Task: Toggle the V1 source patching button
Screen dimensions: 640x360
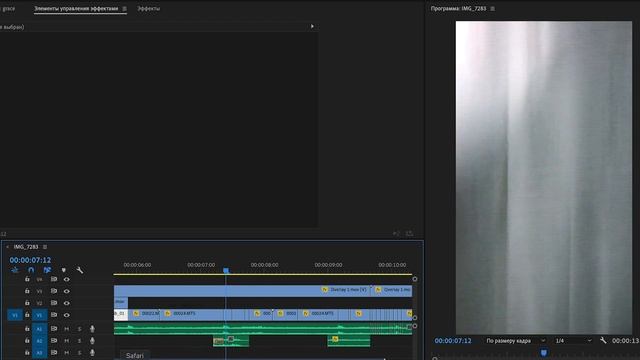Action: (15, 315)
